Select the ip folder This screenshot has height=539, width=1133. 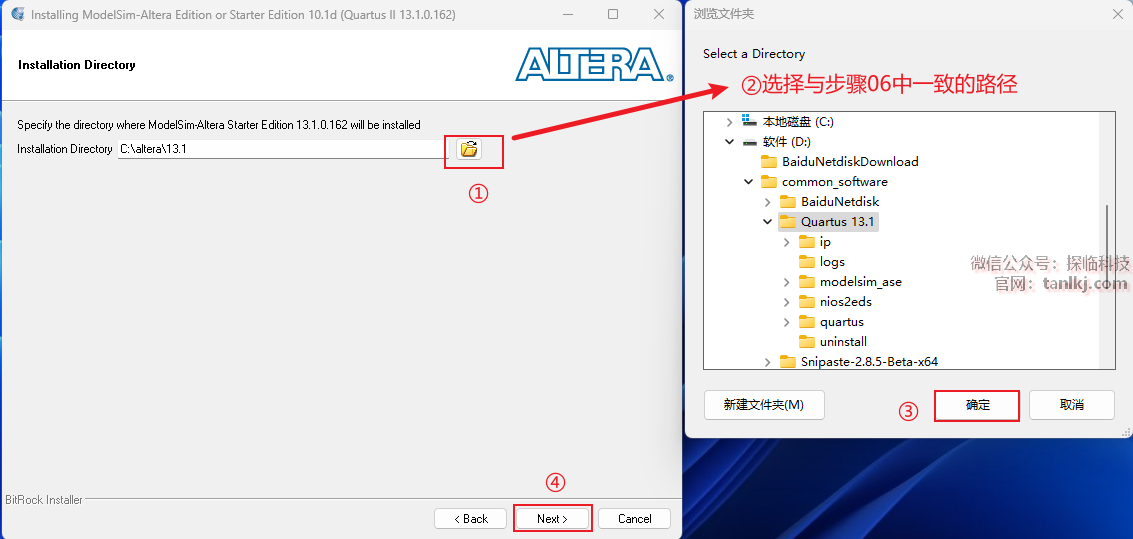click(825, 242)
